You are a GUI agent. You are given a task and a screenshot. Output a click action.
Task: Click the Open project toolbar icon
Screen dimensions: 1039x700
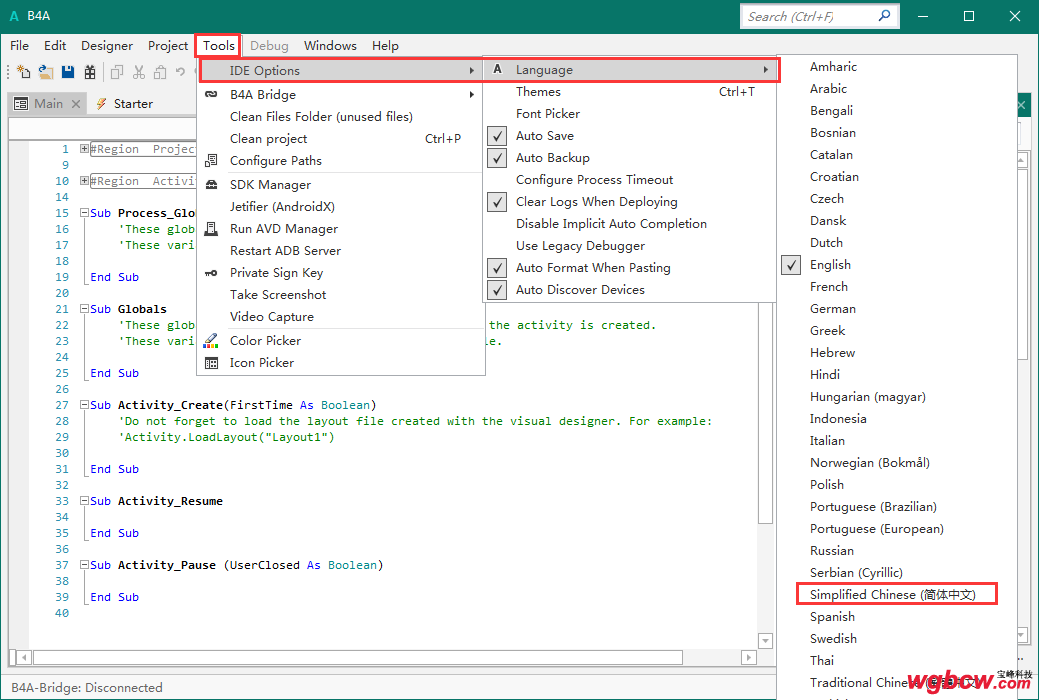[x=46, y=72]
